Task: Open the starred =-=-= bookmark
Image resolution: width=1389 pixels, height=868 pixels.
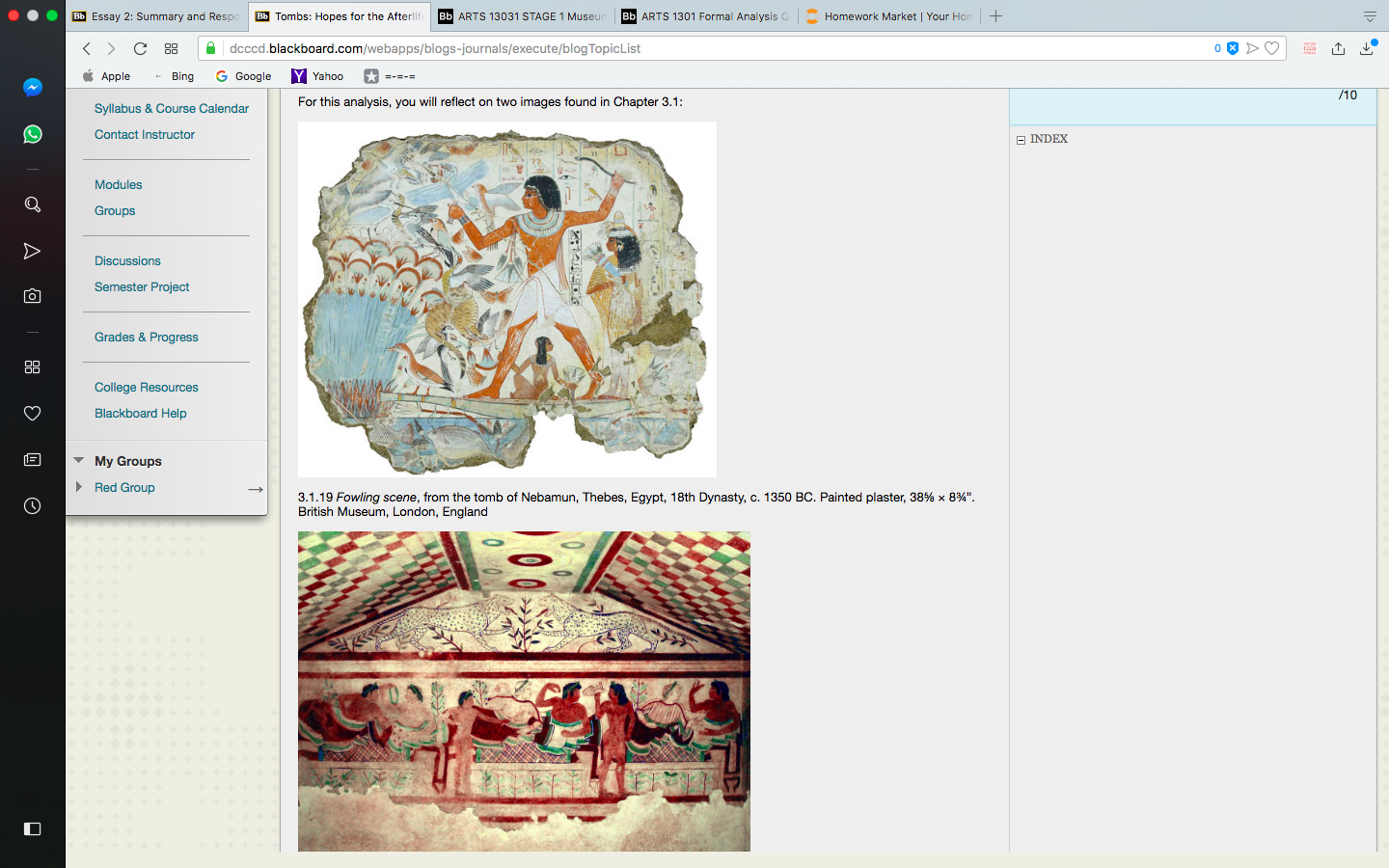Action: tap(390, 76)
